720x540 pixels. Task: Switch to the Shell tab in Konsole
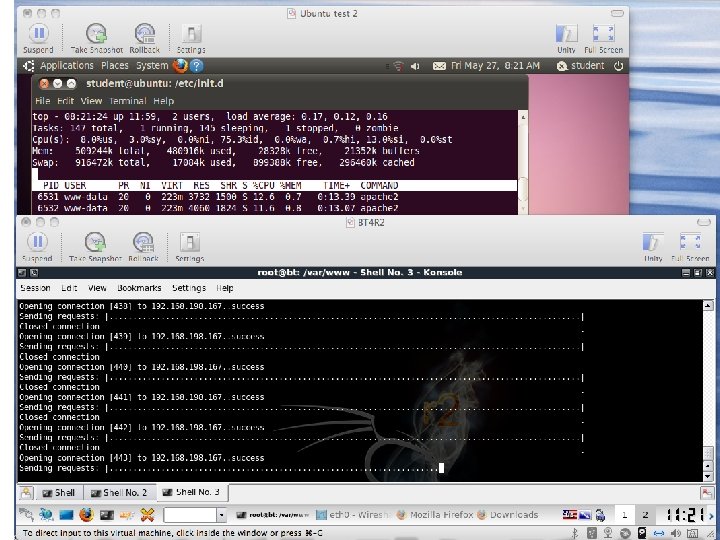coord(59,493)
